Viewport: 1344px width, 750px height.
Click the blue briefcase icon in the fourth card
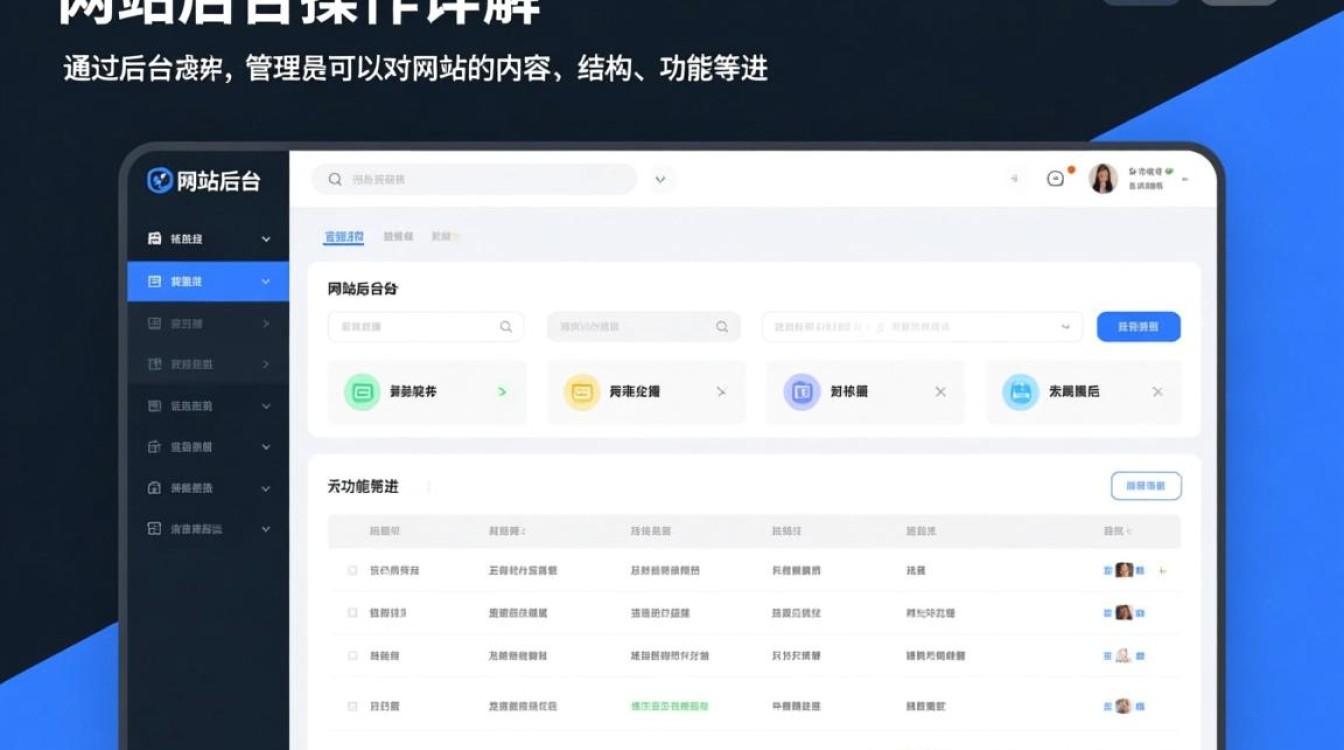tap(1019, 392)
